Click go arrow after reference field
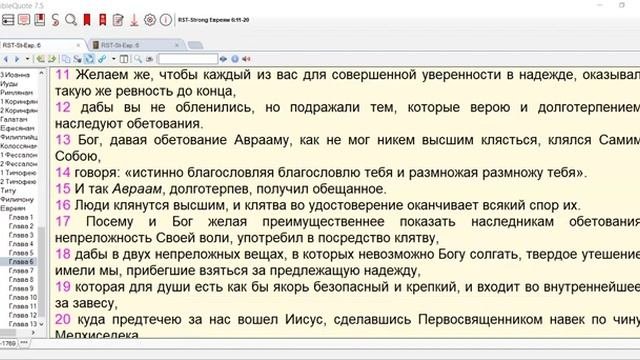Viewport: 640px width, 360px height. pos(223,59)
